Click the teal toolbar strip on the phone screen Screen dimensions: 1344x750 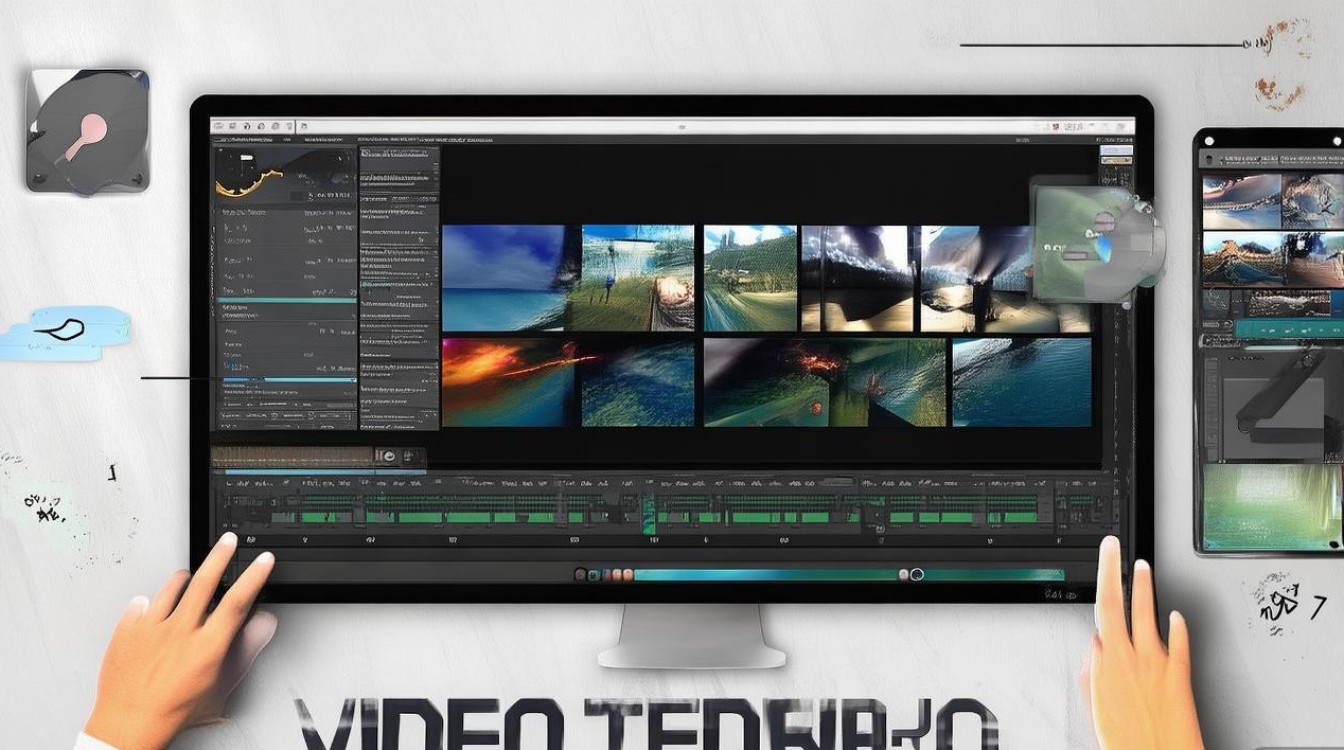point(1288,328)
